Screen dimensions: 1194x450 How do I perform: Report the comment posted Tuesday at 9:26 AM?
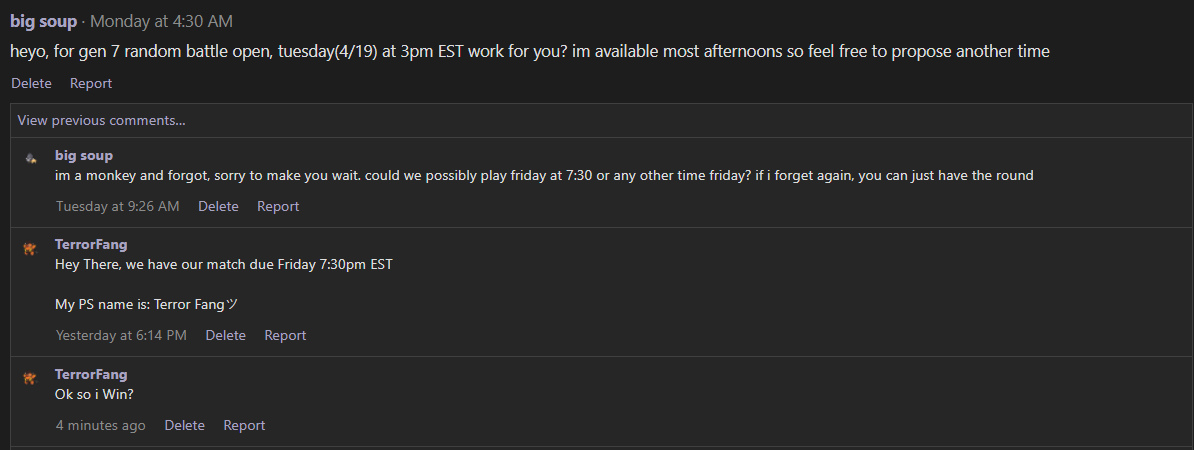[278, 206]
